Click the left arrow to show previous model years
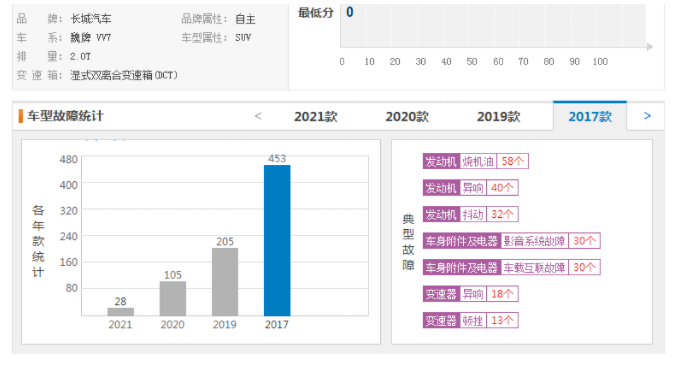 (x=258, y=116)
